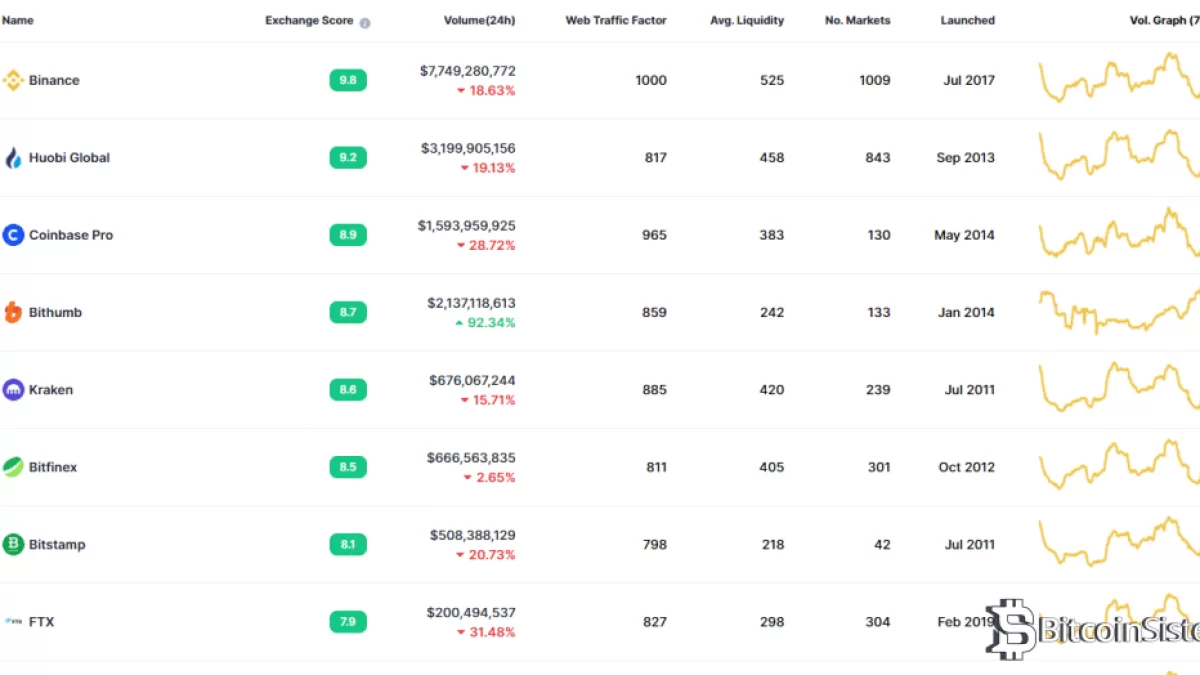Click the FTX logo icon
Image resolution: width=1200 pixels, height=675 pixels.
(x=13, y=622)
